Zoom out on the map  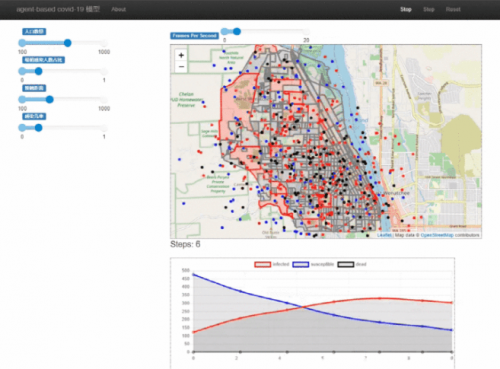click(181, 67)
